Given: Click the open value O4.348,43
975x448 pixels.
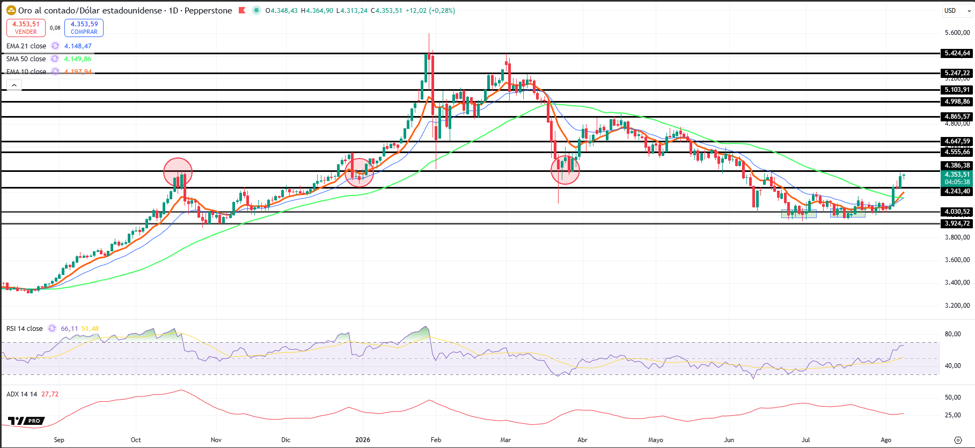Looking at the screenshot, I should click(283, 11).
